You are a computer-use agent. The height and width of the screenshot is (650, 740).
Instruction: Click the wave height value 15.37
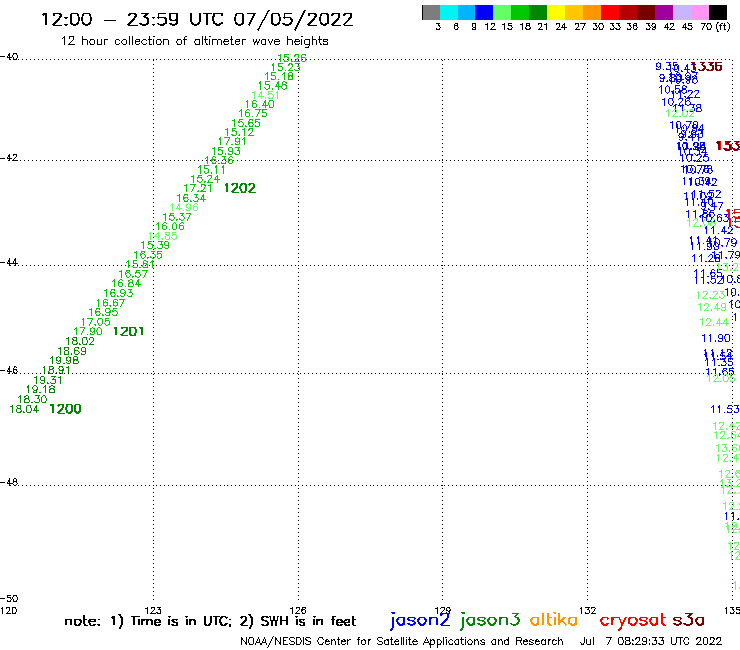177,217
